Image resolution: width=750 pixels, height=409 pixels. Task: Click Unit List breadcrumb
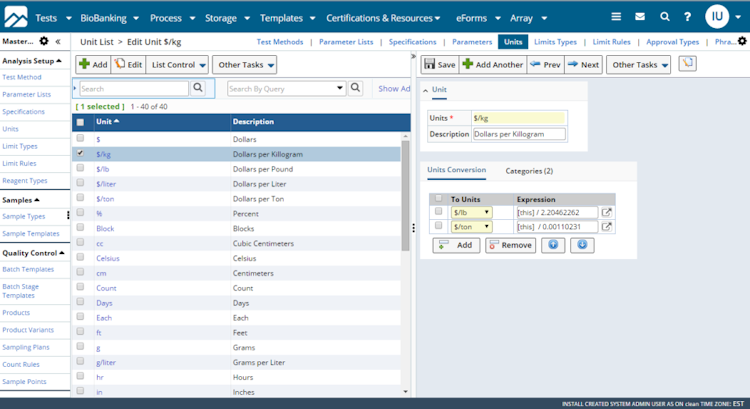coord(97,42)
